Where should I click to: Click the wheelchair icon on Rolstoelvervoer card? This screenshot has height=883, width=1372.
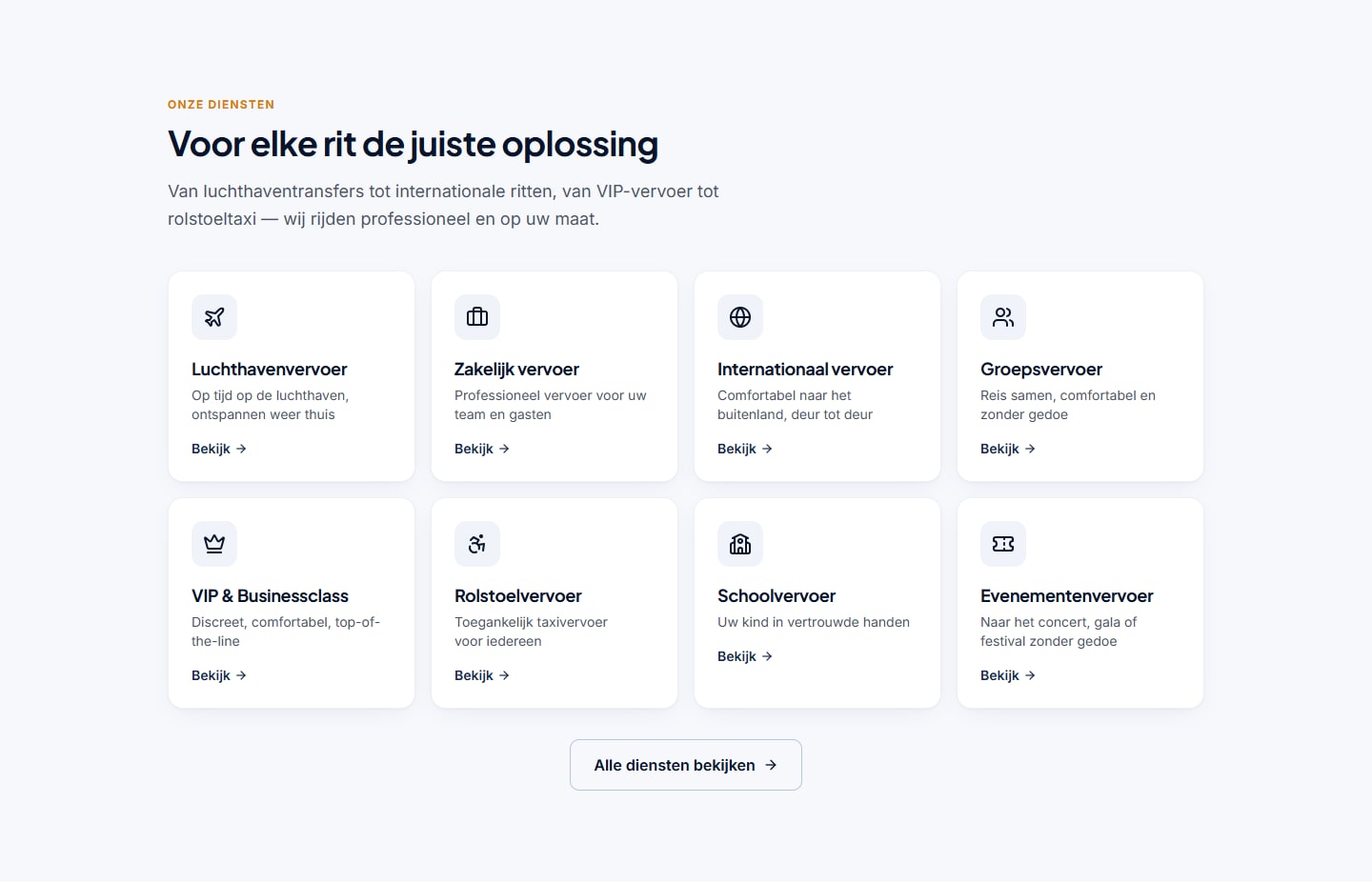click(x=477, y=544)
